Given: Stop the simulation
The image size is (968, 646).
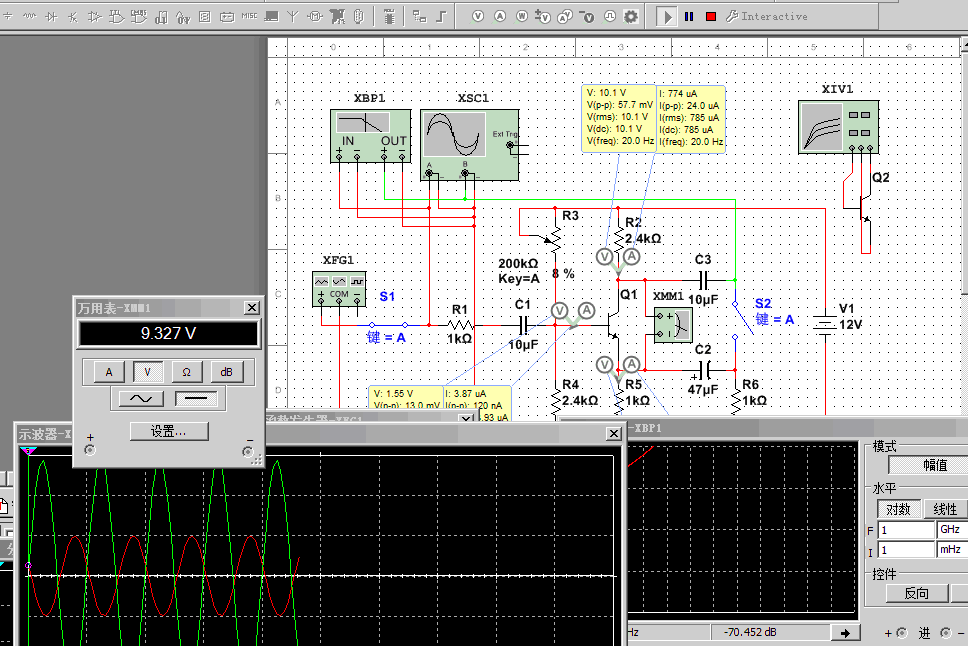Looking at the screenshot, I should tap(711, 17).
